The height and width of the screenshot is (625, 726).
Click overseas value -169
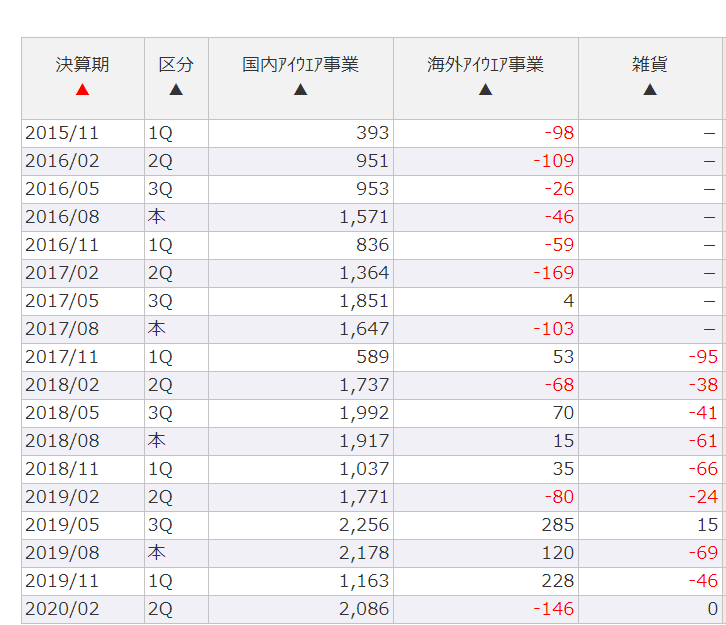point(554,273)
